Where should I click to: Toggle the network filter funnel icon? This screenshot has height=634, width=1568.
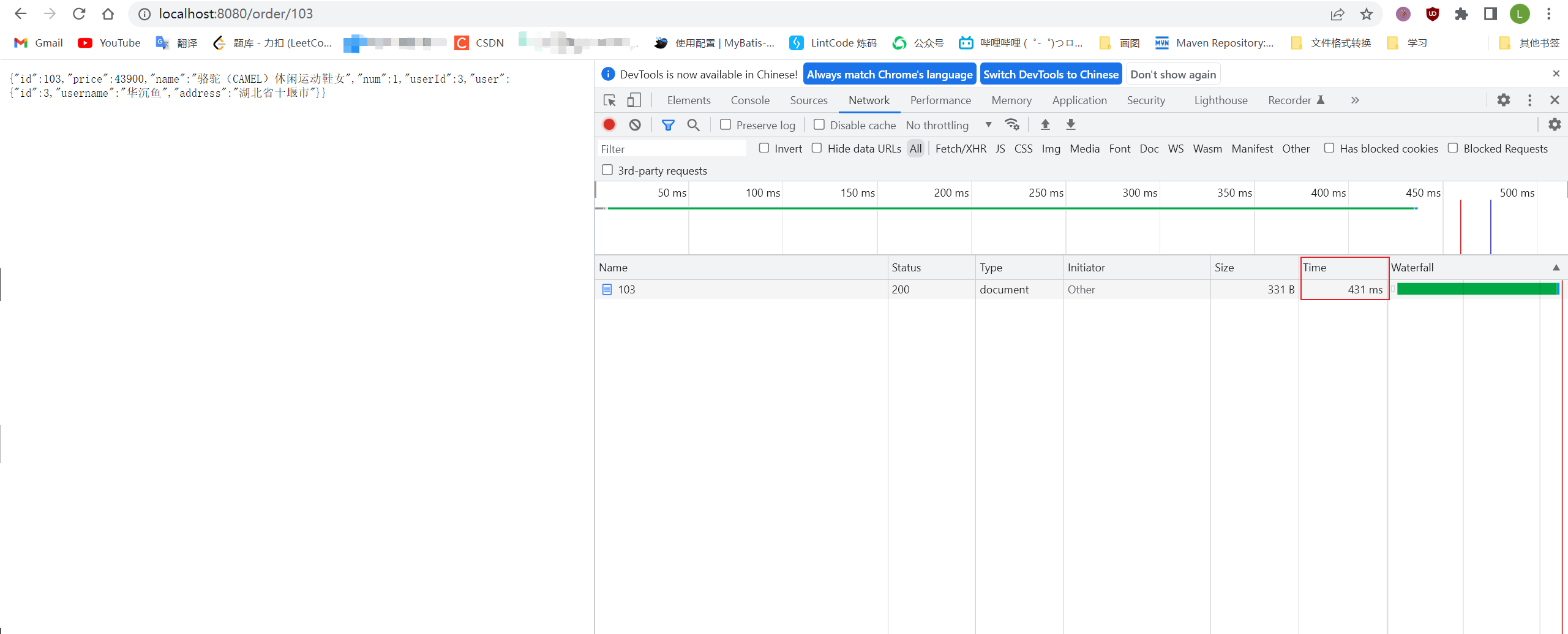(x=668, y=125)
